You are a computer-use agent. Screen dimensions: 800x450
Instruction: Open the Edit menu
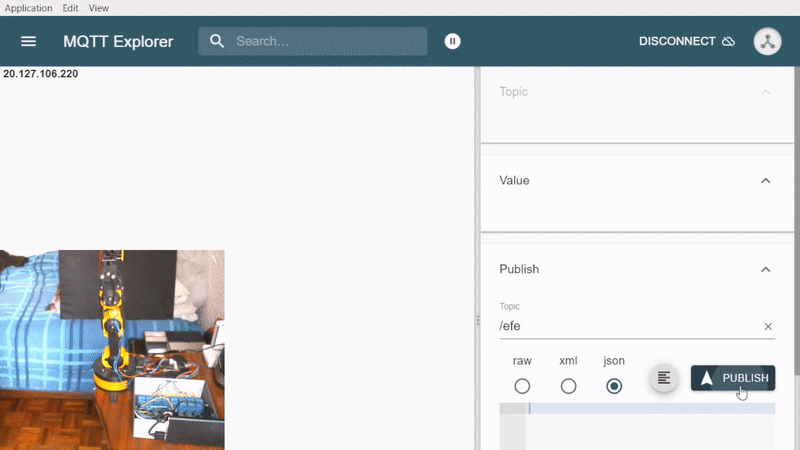(x=70, y=8)
